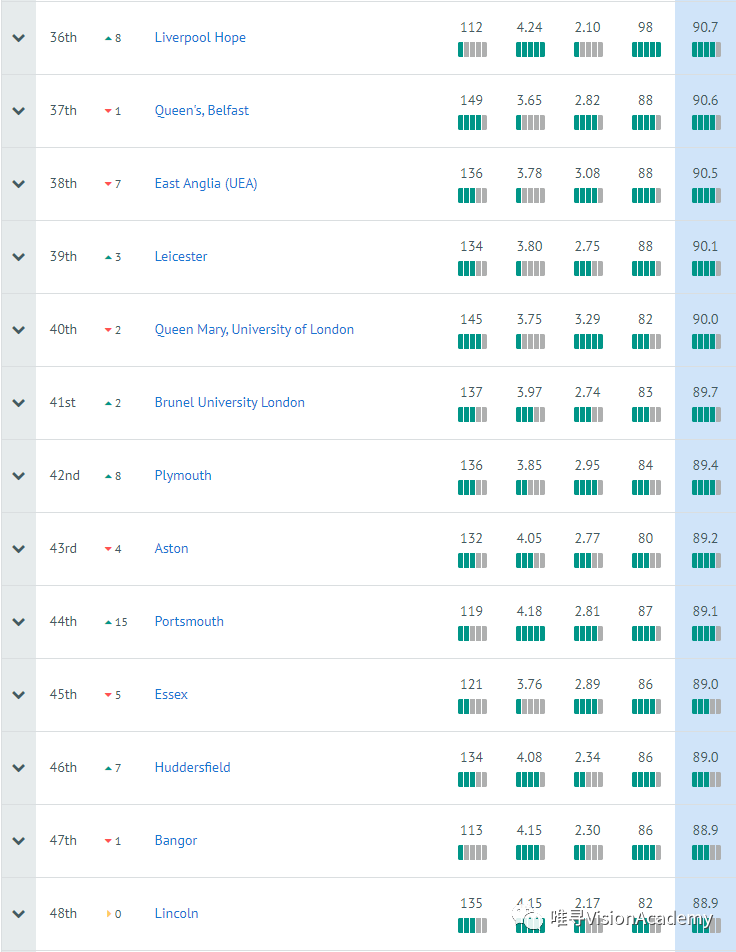Viewport: 736px width, 952px height.
Task: Click the 90.6 total score for Queen's, Belfast
Action: click(x=706, y=100)
